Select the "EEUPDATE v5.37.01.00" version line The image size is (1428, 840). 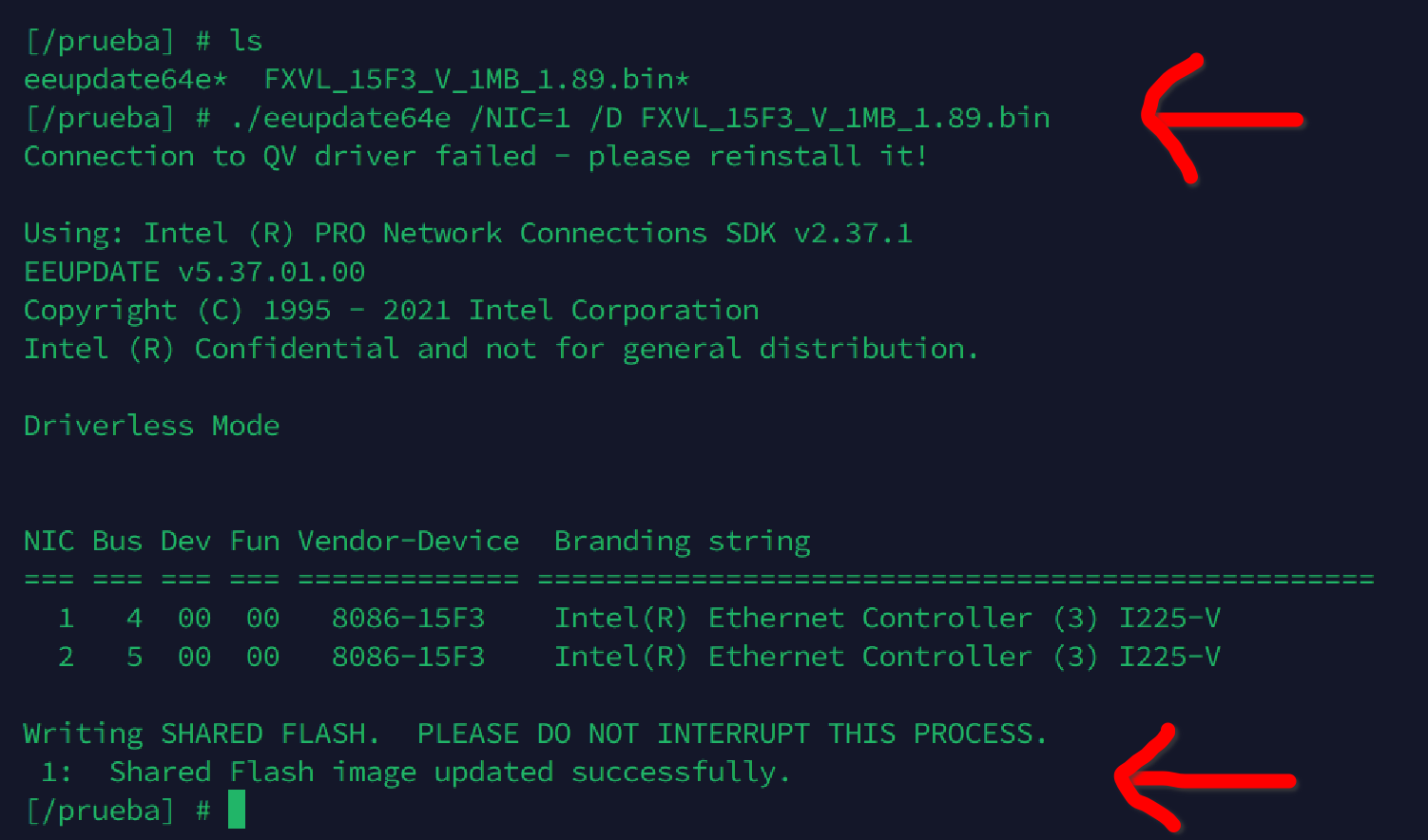[194, 272]
